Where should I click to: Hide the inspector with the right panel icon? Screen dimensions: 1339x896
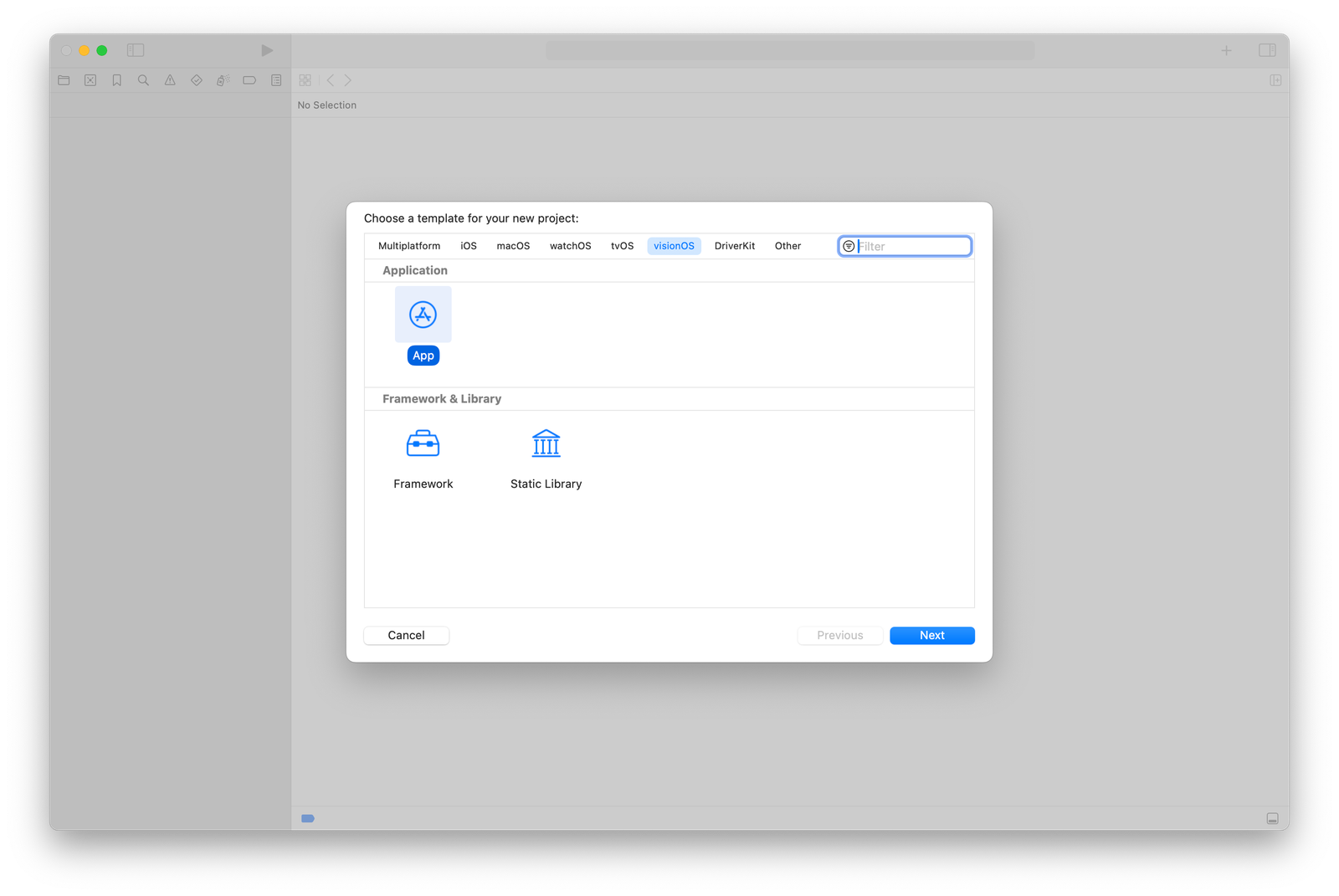[1267, 50]
